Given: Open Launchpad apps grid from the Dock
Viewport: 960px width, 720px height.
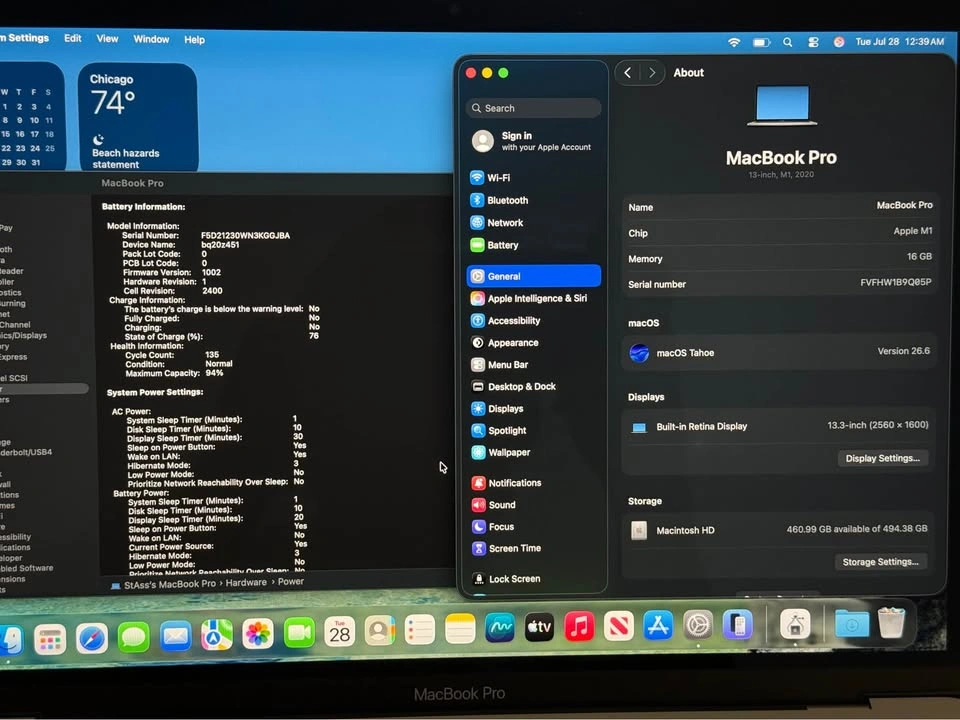Looking at the screenshot, I should pyautogui.click(x=50, y=640).
